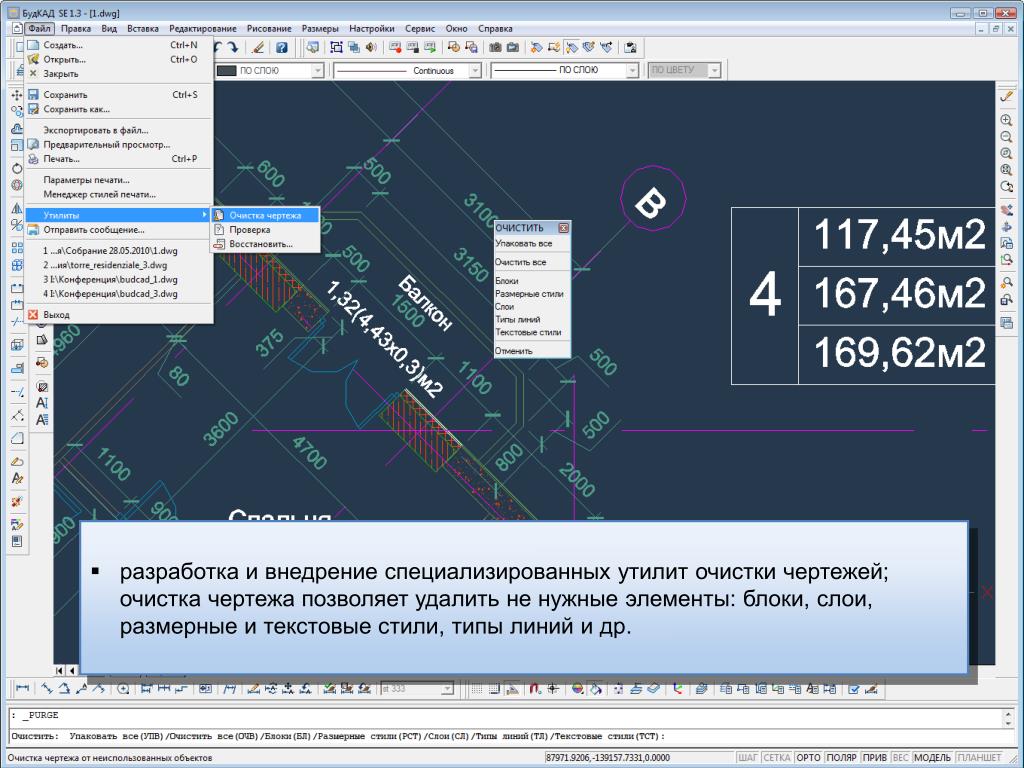
Task: Toggle ПЛАНШЕТ in status bar
Action: (980, 758)
